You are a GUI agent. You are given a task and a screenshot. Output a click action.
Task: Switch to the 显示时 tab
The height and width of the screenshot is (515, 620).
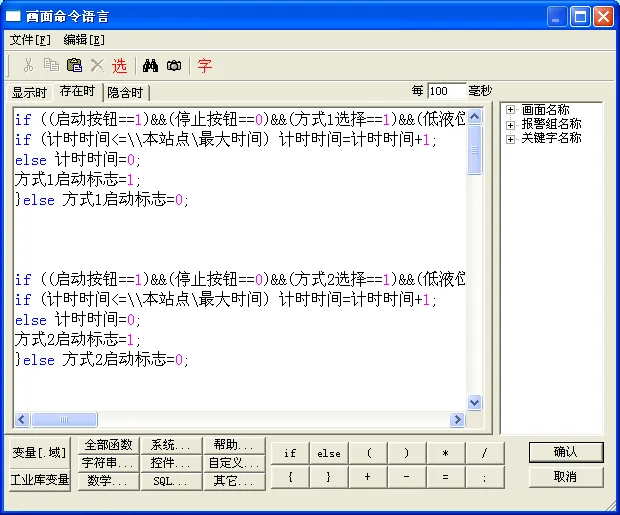[29, 93]
